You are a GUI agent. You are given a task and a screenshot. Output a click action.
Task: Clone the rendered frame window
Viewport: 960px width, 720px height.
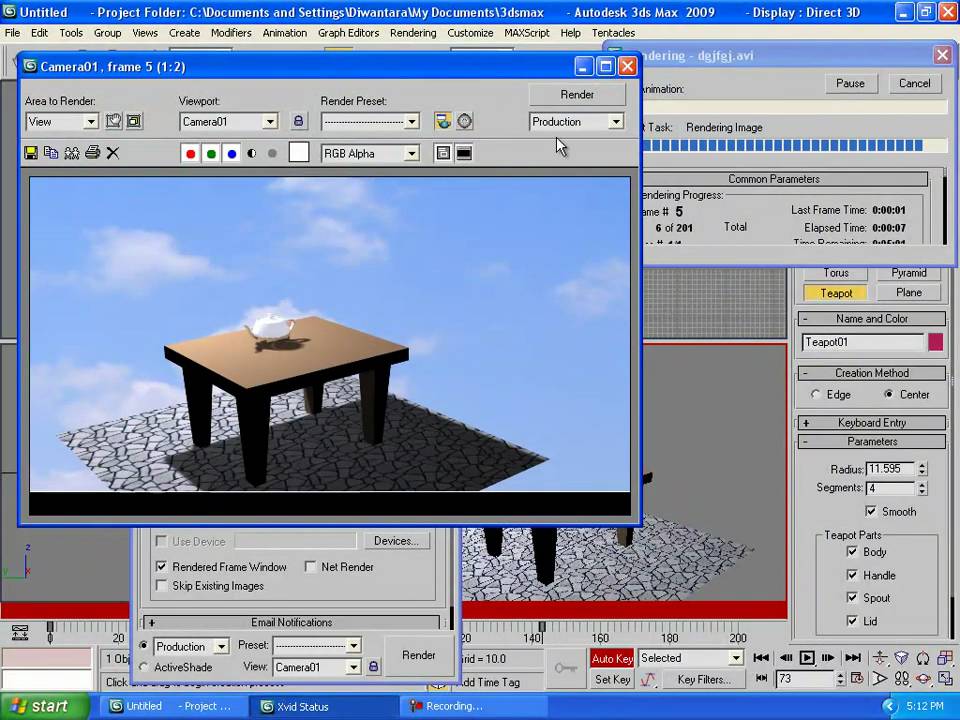72,153
